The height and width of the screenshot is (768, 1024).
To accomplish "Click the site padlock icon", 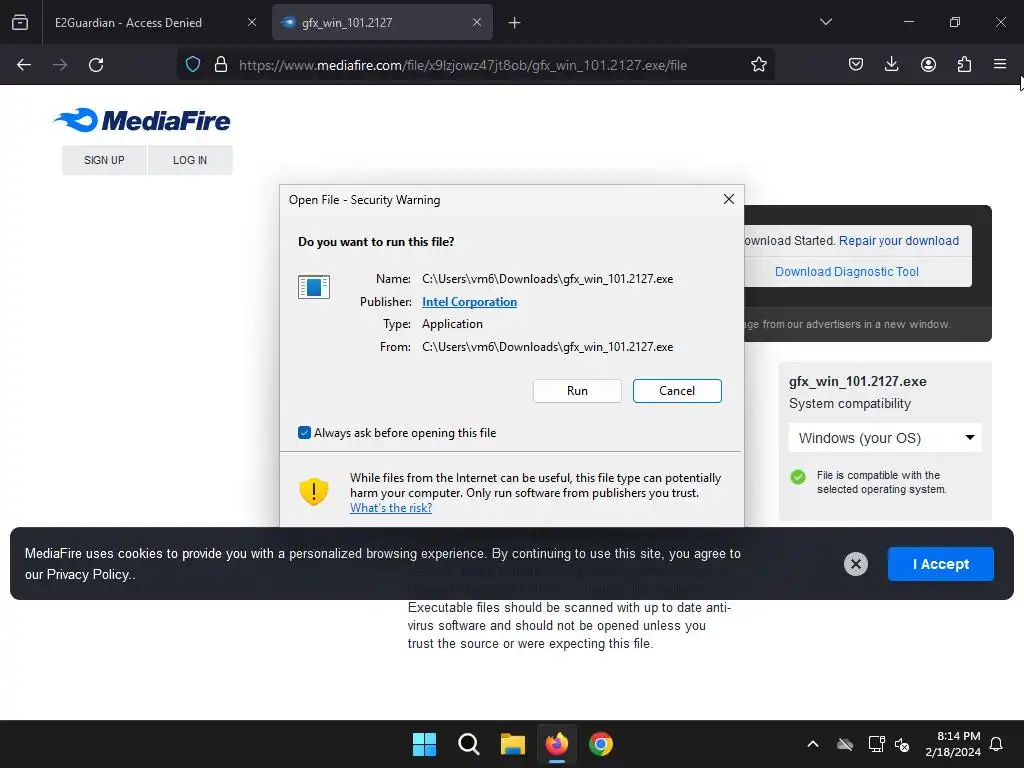I will pos(221,65).
